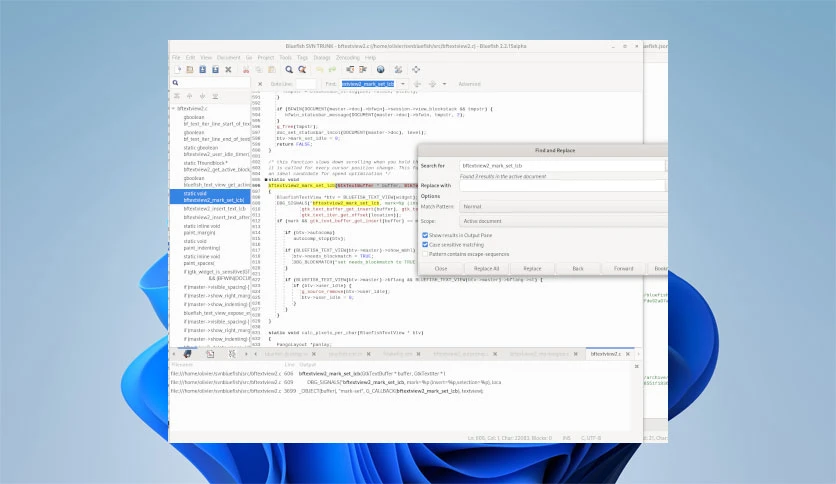Screen dimensions: 836x484
Task: Open the Edit menu
Action: pos(190,58)
